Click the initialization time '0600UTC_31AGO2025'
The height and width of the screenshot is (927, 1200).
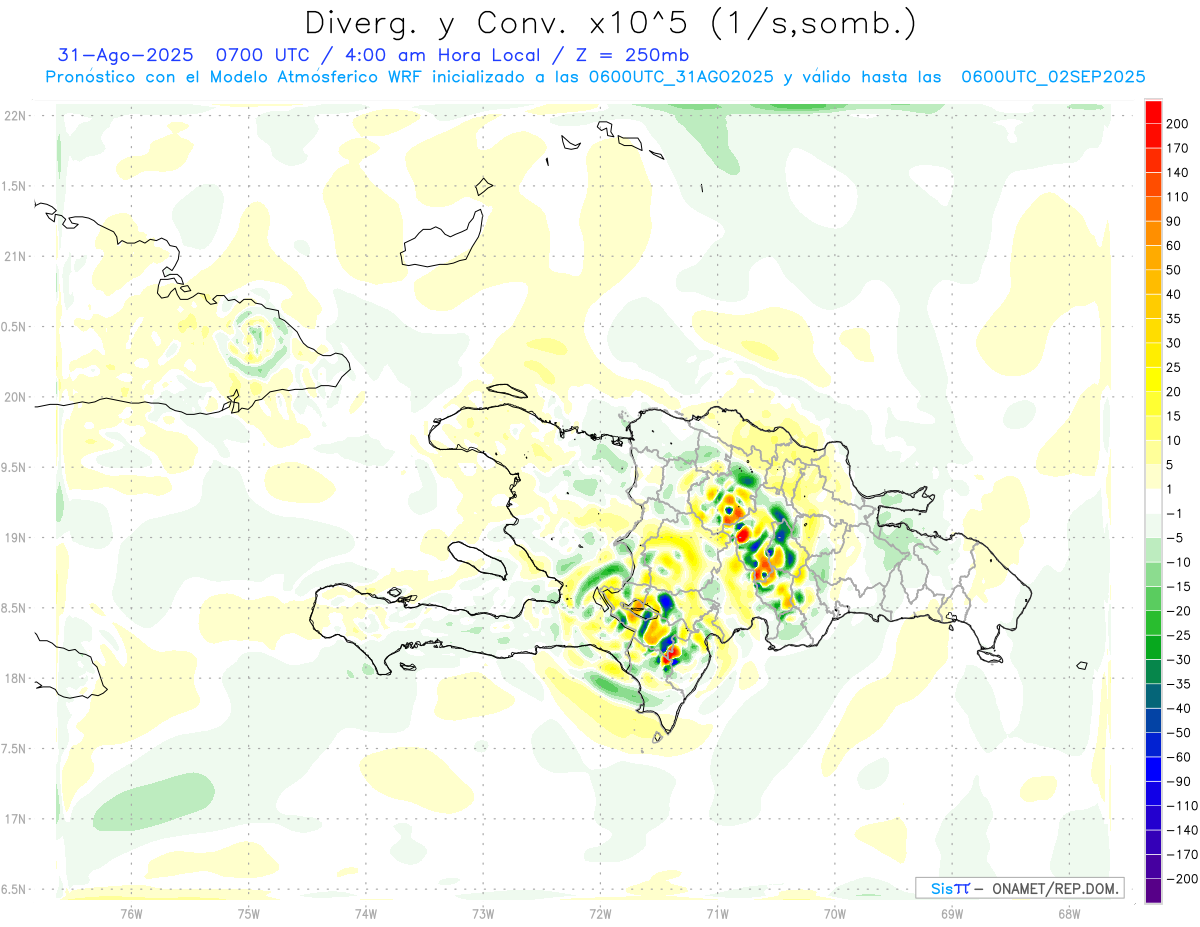pos(681,77)
